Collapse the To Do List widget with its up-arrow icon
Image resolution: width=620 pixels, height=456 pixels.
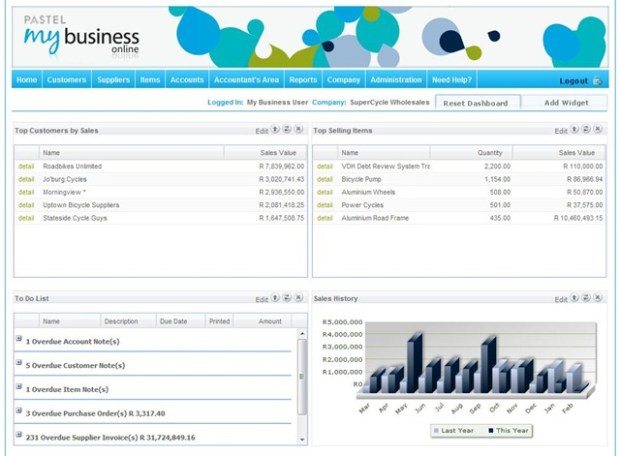275,298
